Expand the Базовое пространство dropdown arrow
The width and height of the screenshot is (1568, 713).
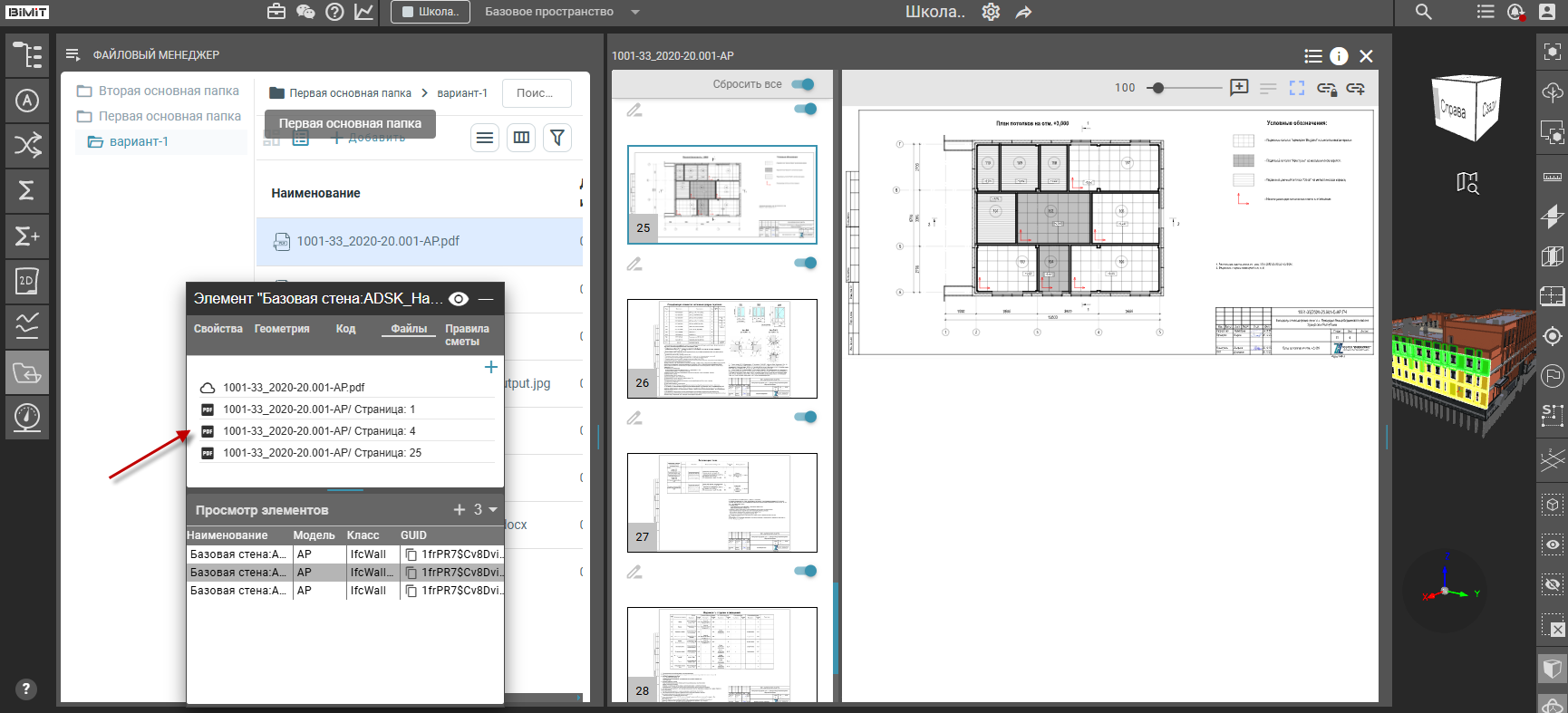[635, 12]
